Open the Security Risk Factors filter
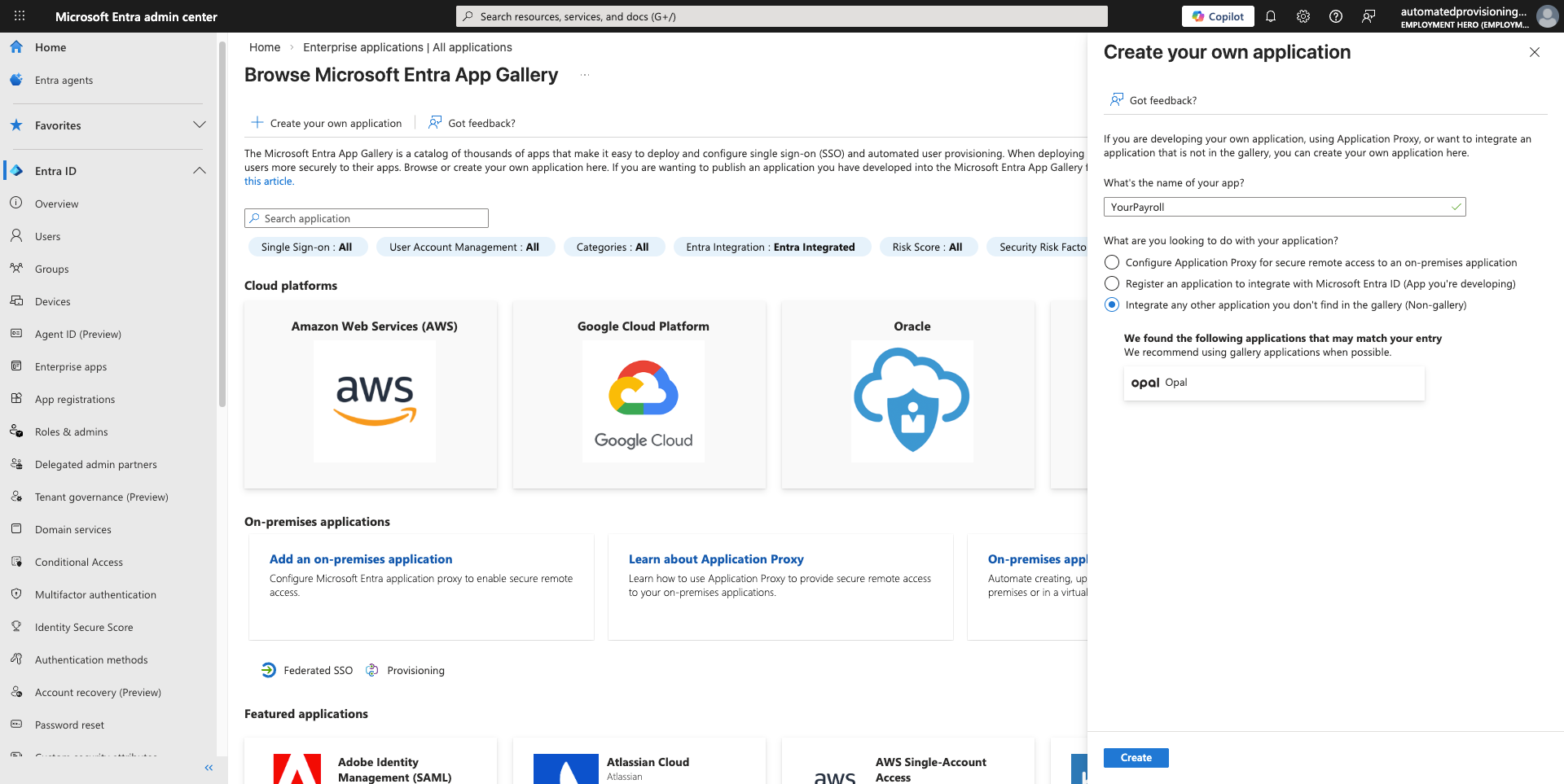 (1037, 247)
